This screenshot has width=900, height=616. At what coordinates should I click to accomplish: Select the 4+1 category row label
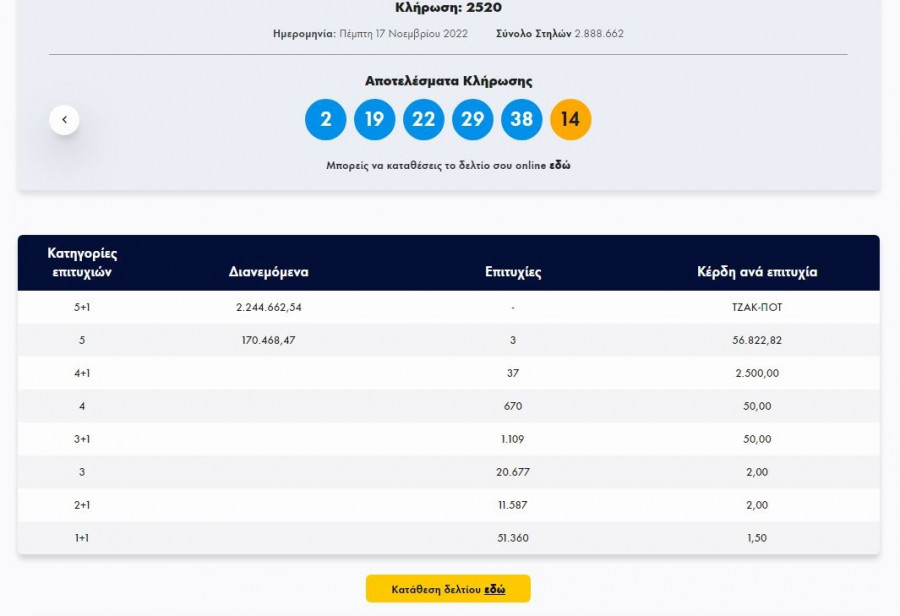82,373
